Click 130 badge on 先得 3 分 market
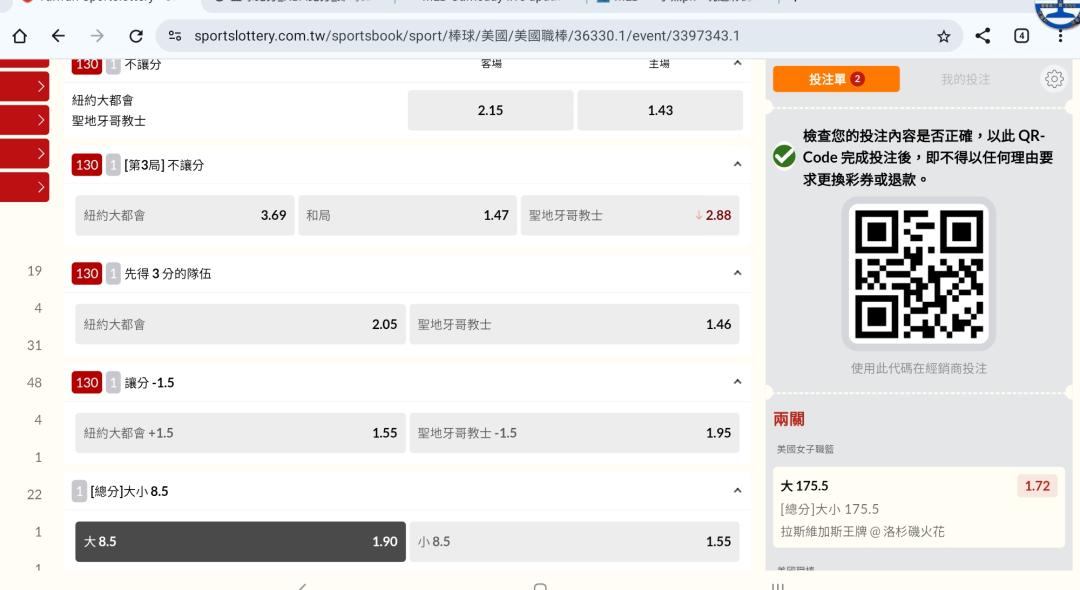 coord(87,273)
